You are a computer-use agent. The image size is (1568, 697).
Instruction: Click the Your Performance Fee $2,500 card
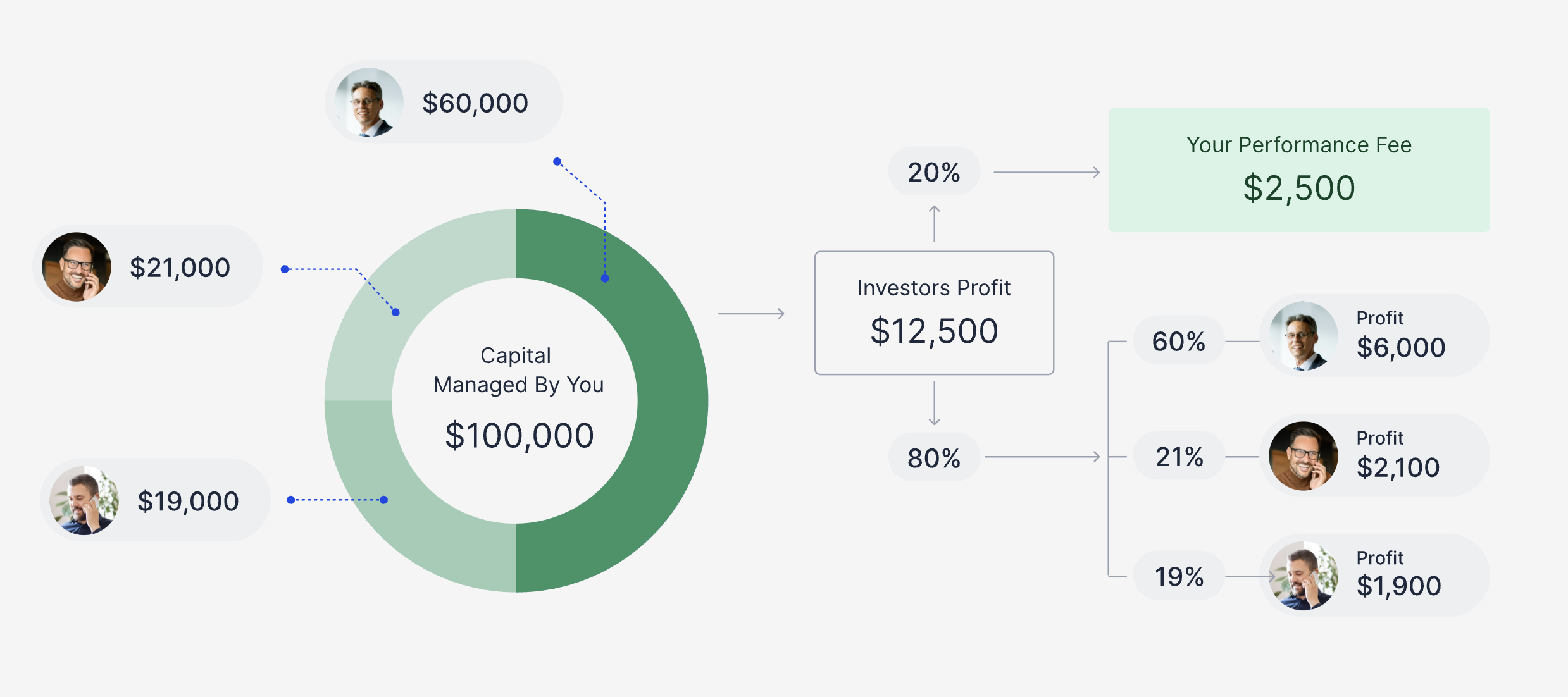point(1298,170)
